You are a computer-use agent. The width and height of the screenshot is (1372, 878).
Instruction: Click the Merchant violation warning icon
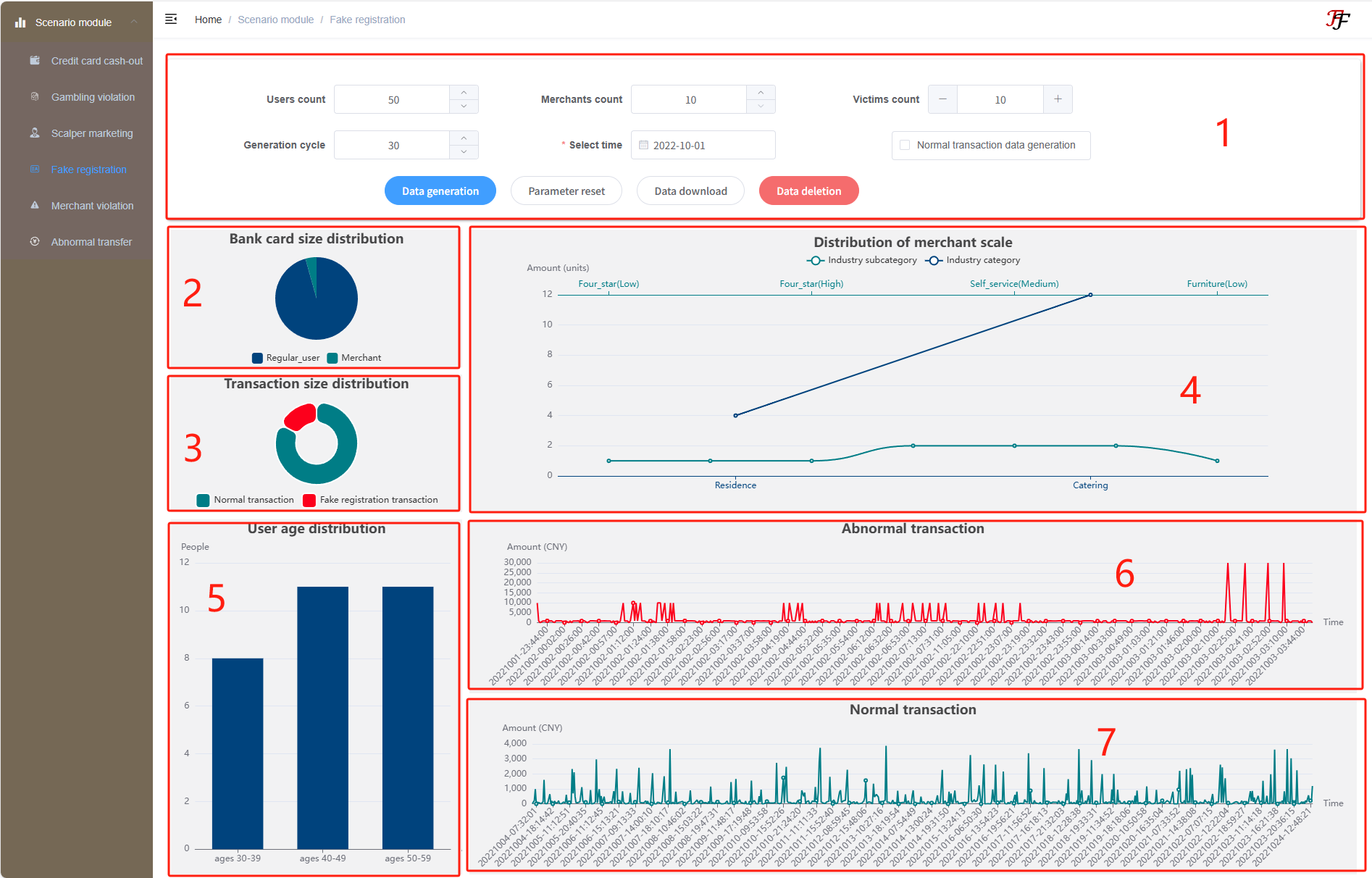tap(35, 206)
